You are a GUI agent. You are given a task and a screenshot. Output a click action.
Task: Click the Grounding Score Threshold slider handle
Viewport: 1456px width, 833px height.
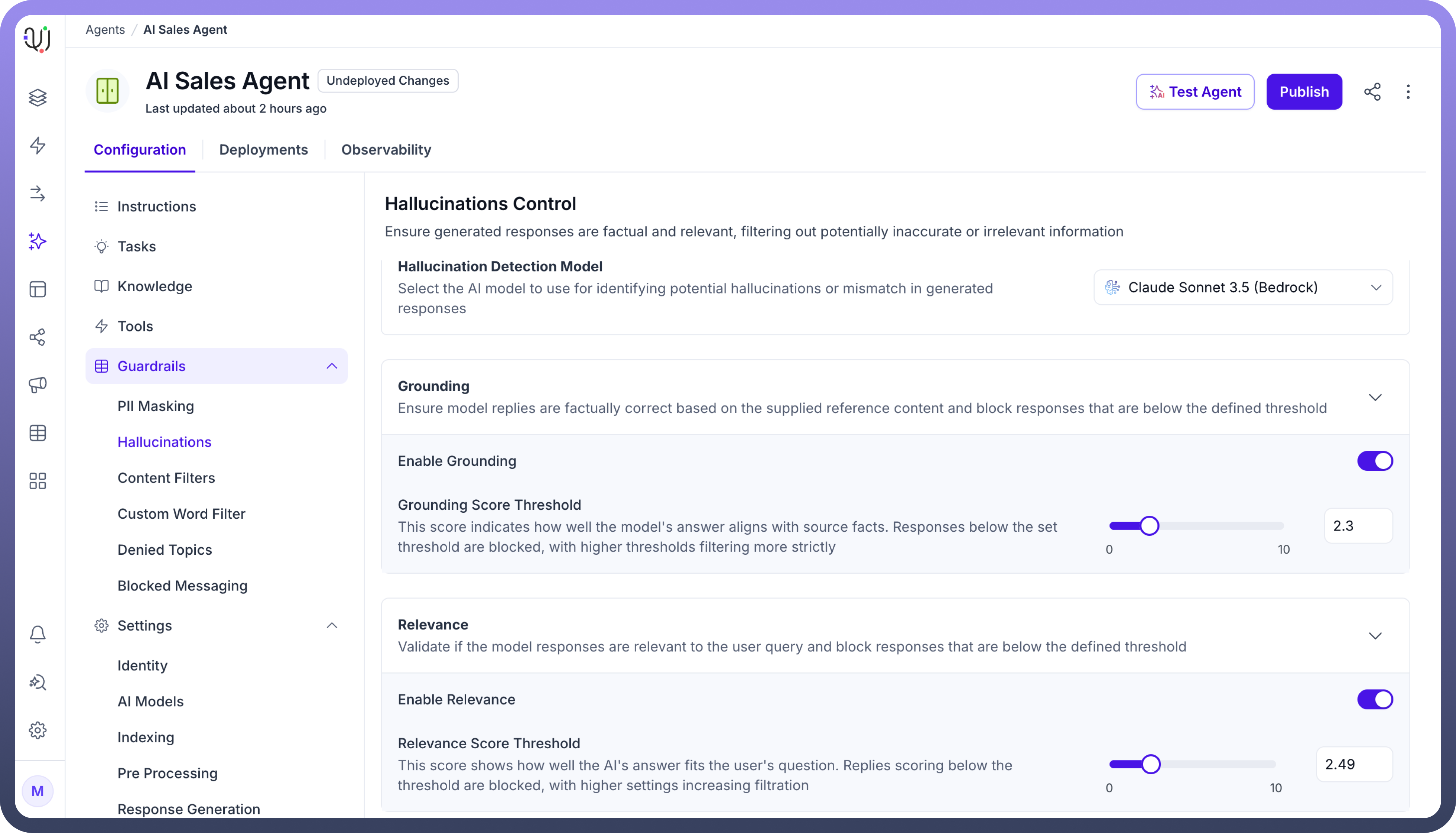(x=1150, y=526)
